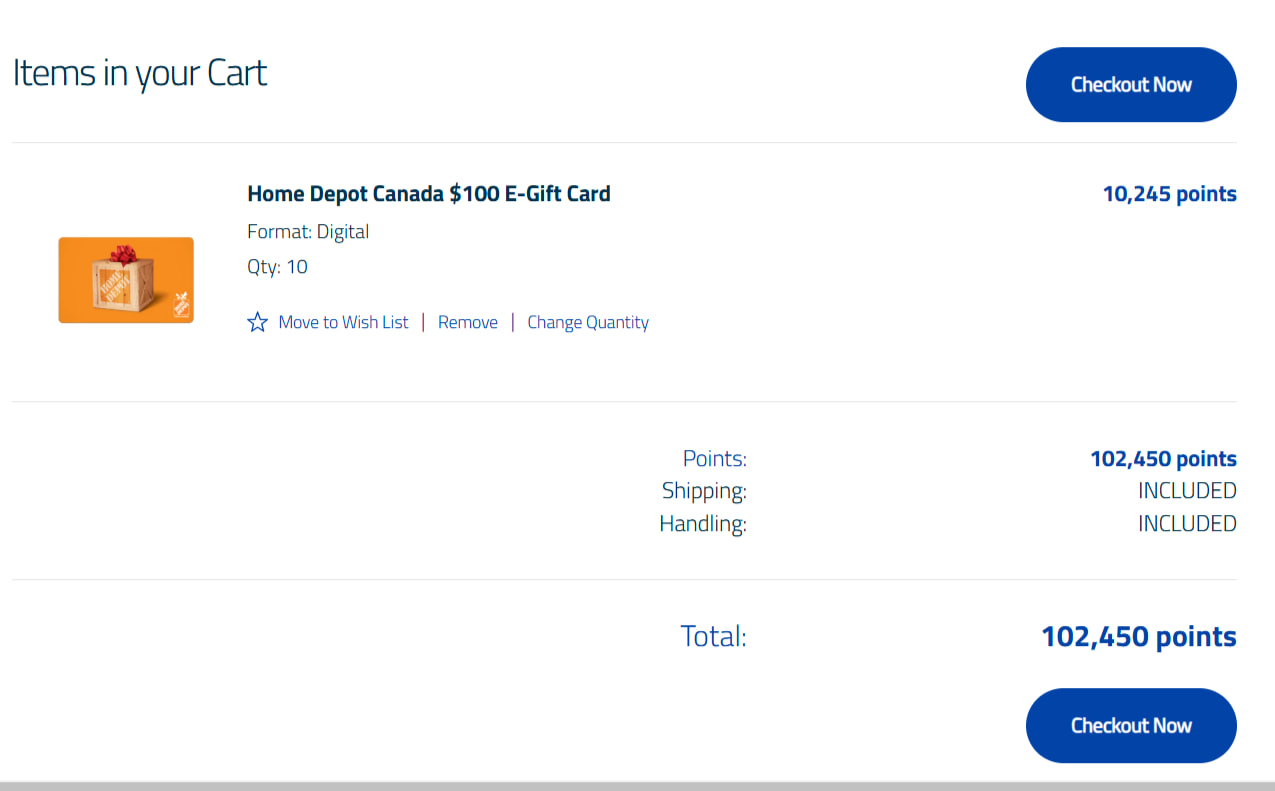The image size is (1275, 791).
Task: Click the 102,450 points subtotal value
Action: tap(1163, 459)
